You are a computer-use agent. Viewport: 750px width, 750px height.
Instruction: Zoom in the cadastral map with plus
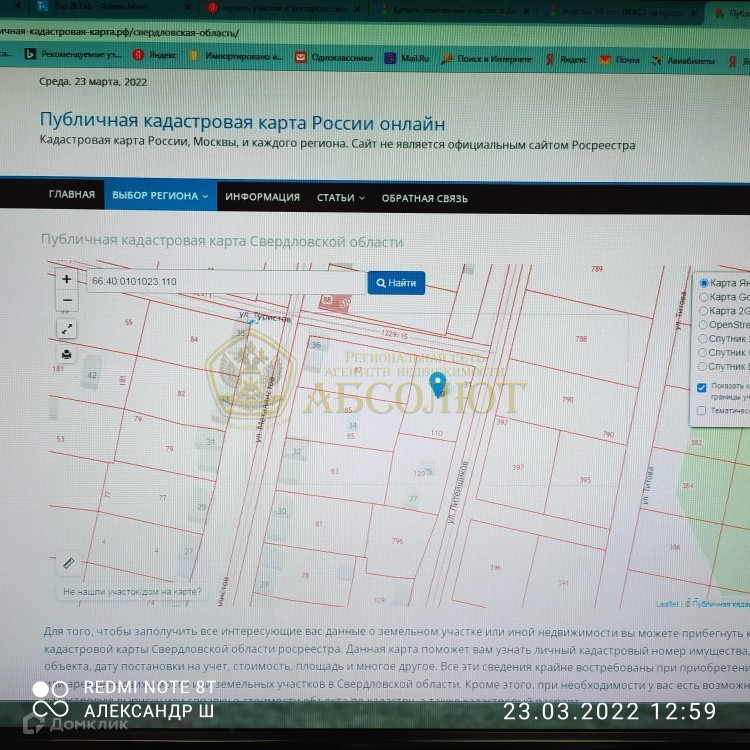66,279
